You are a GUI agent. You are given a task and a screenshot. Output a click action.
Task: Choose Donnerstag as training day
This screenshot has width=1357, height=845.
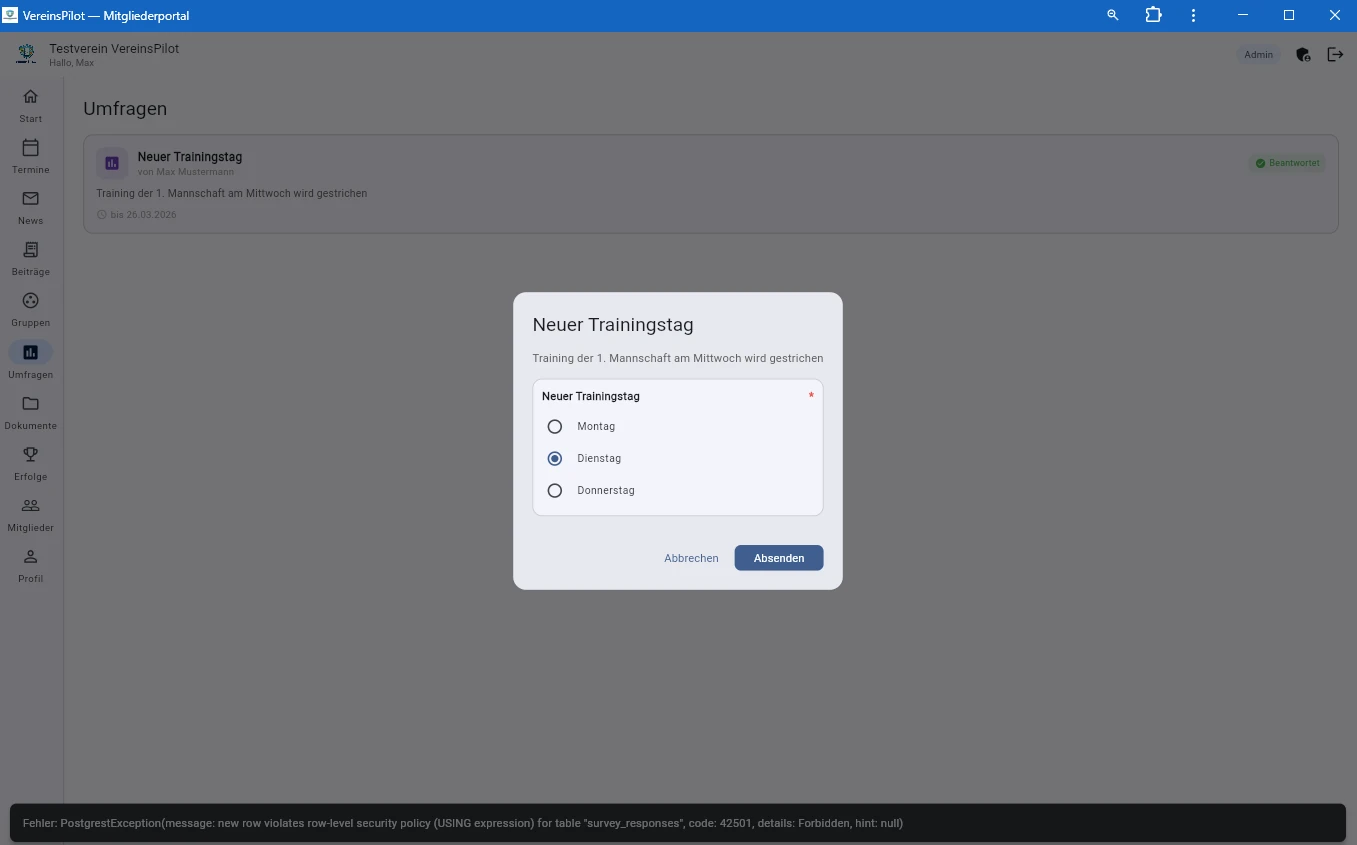(555, 491)
